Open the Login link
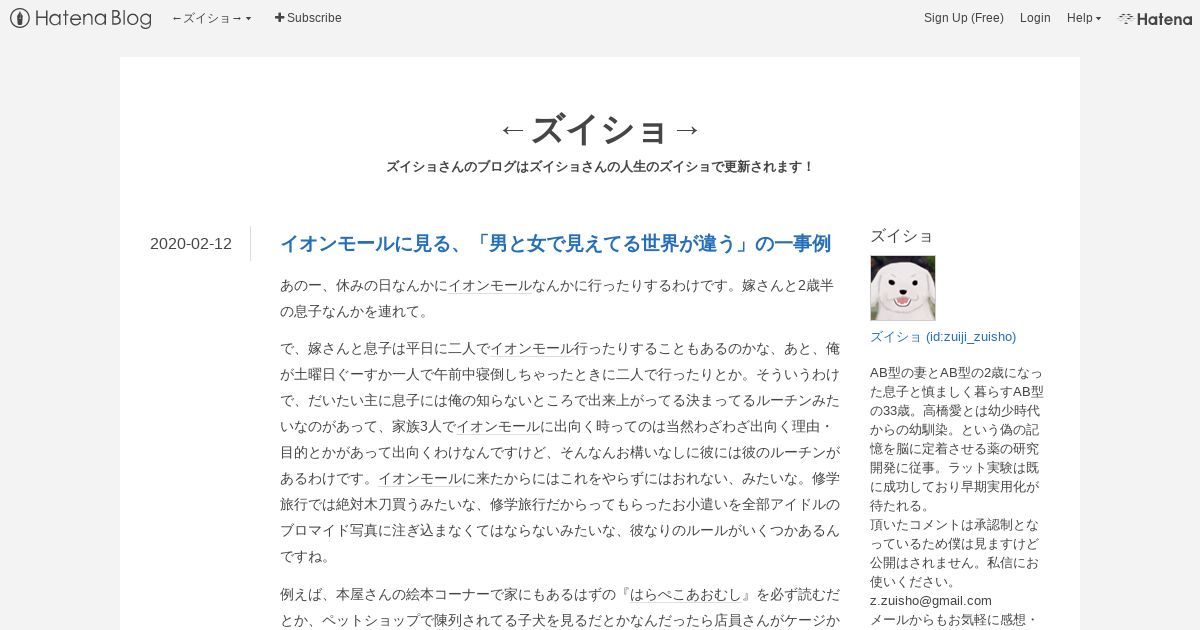The height and width of the screenshot is (630, 1200). tap(1035, 18)
